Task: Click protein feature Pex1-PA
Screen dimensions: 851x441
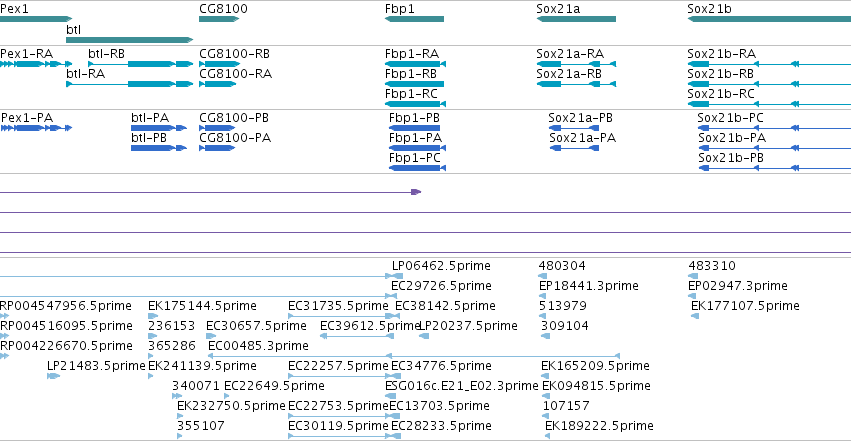Action: point(36,128)
